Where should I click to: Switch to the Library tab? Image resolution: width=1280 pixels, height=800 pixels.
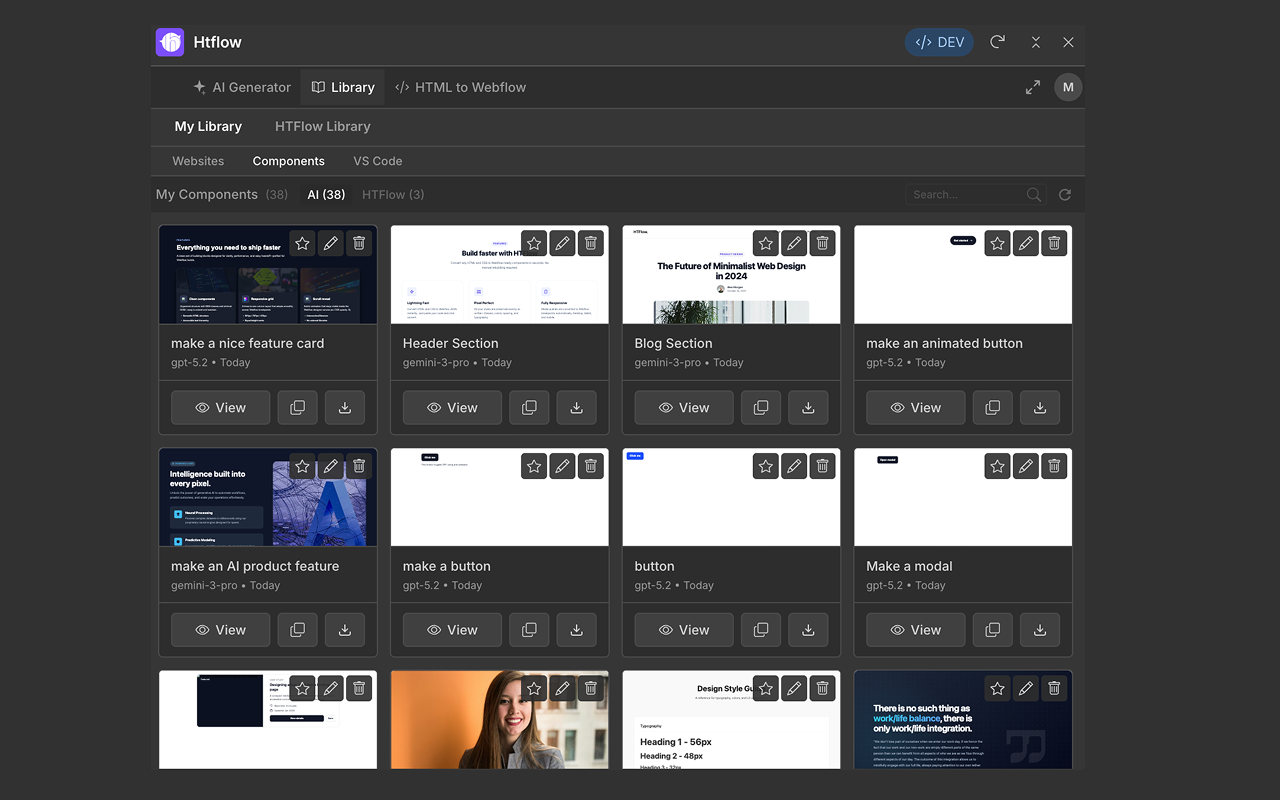click(x=343, y=87)
